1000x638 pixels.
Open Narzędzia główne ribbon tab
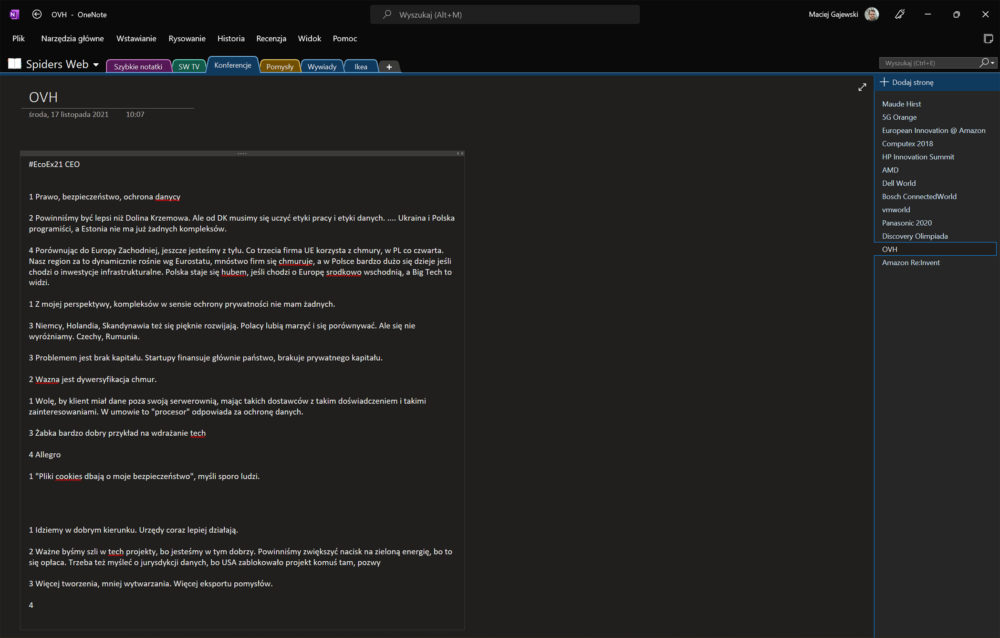point(72,38)
